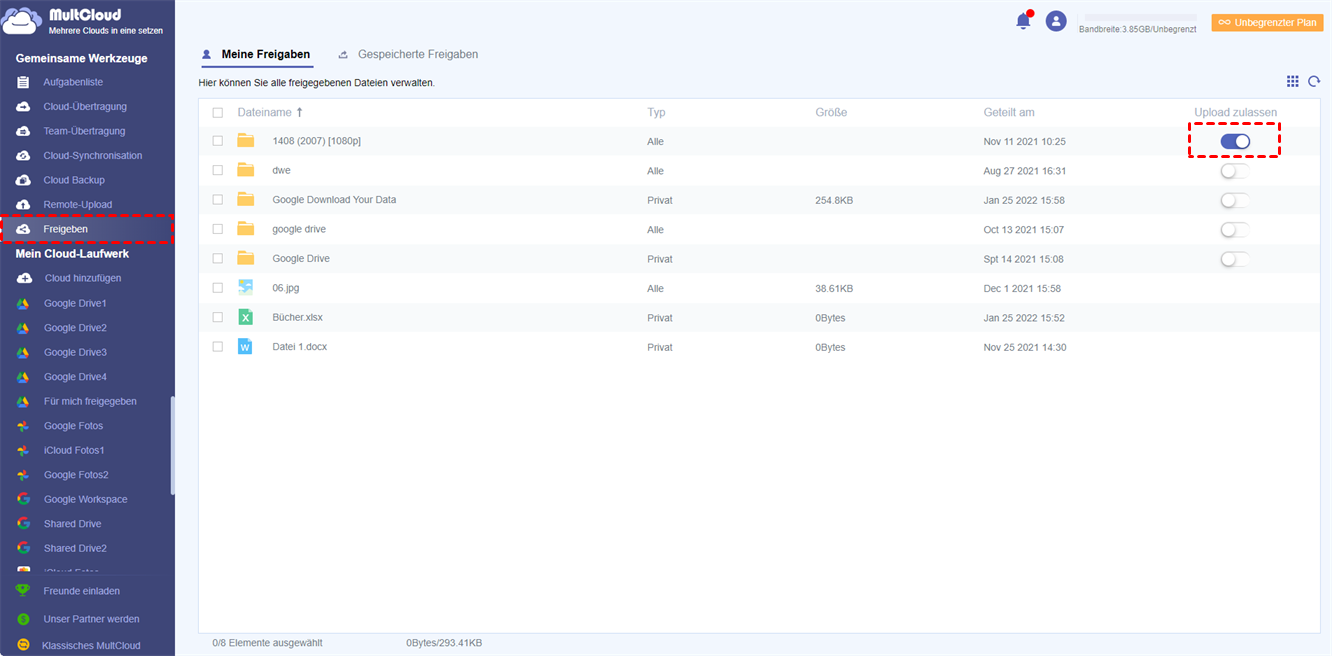This screenshot has width=1332, height=656.
Task: Open the notification bell
Action: click(x=1023, y=21)
